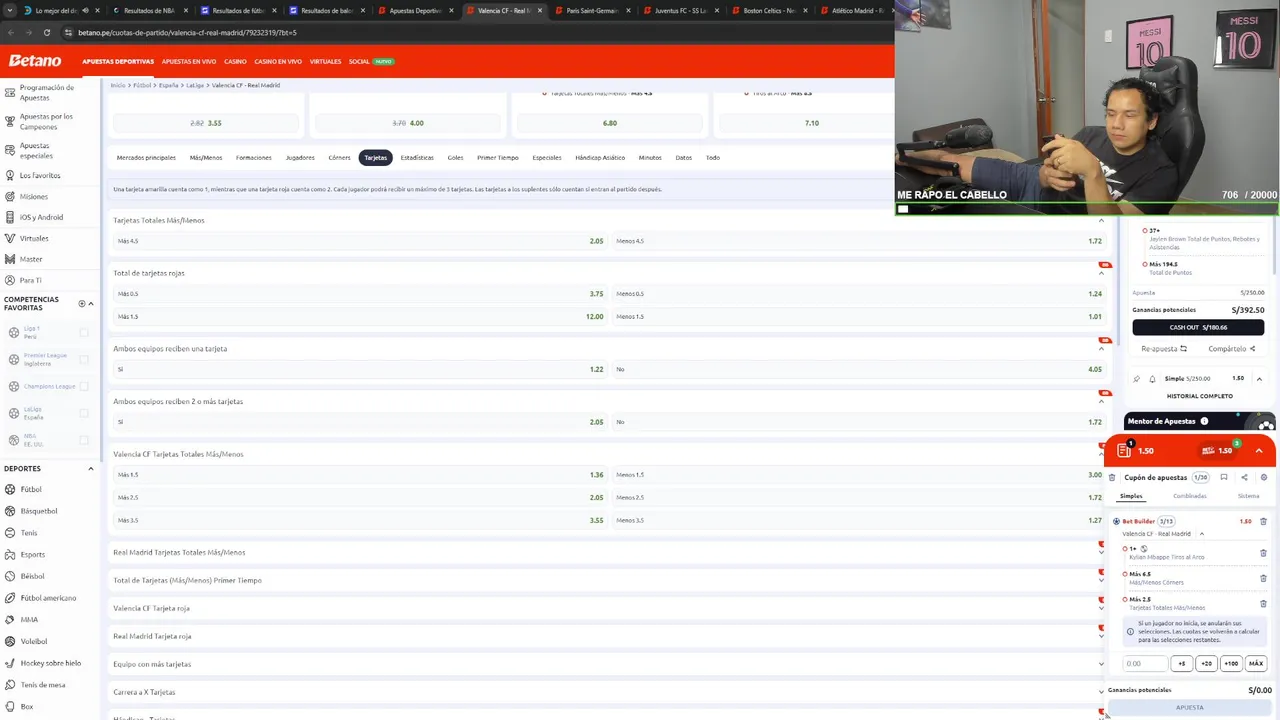
Task: Toggle LaLiga España checkbox
Action: point(84,413)
